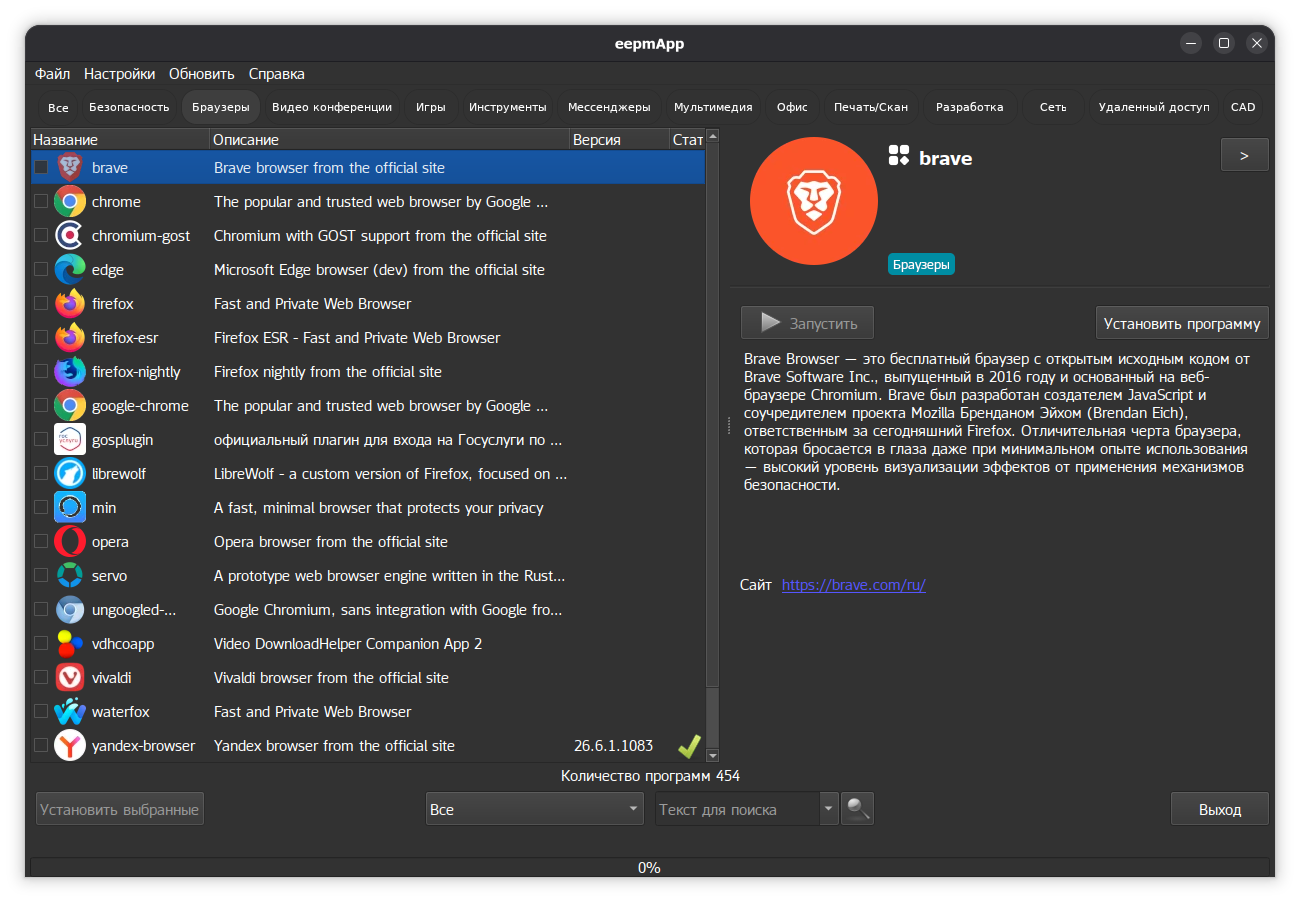Click version '26.6.1.1083' cell
The width and height of the screenshot is (1300, 902).
(614, 746)
